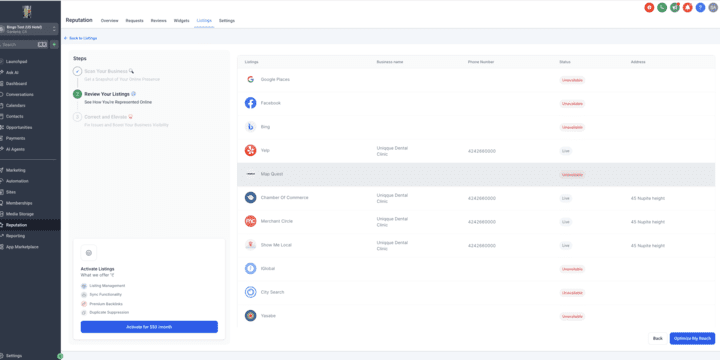Click the green phone icon
720x360 pixels.
pyautogui.click(x=662, y=7)
